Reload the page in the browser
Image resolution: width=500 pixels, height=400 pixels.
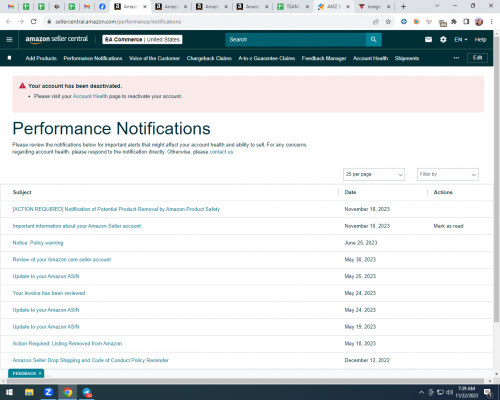pos(33,22)
